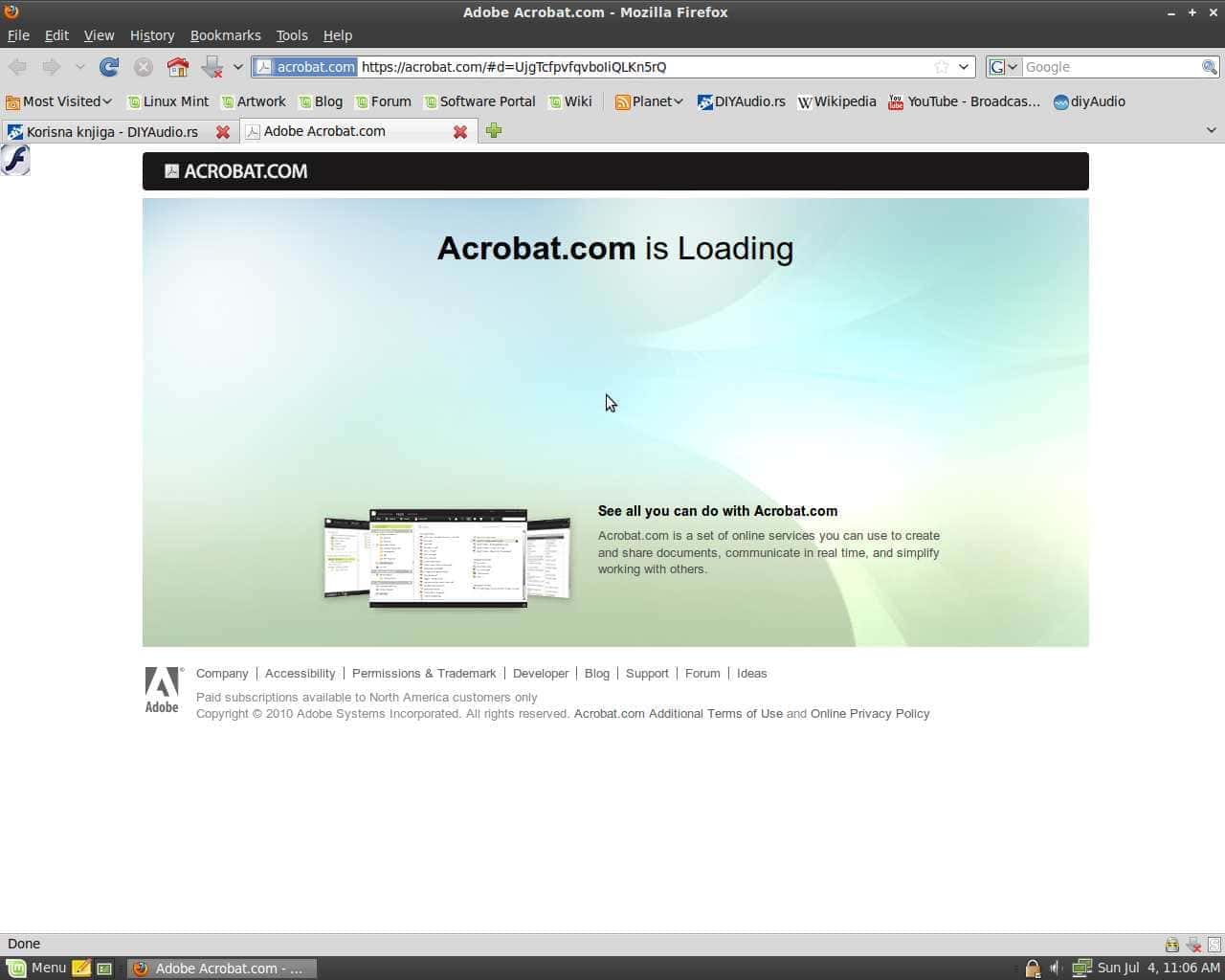Reload the current page
1225x980 pixels.
point(109,67)
